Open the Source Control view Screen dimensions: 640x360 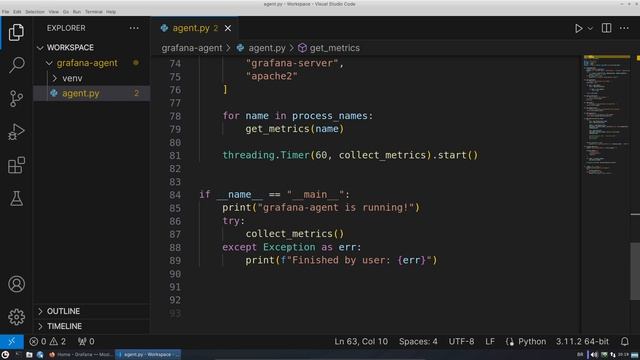16,99
